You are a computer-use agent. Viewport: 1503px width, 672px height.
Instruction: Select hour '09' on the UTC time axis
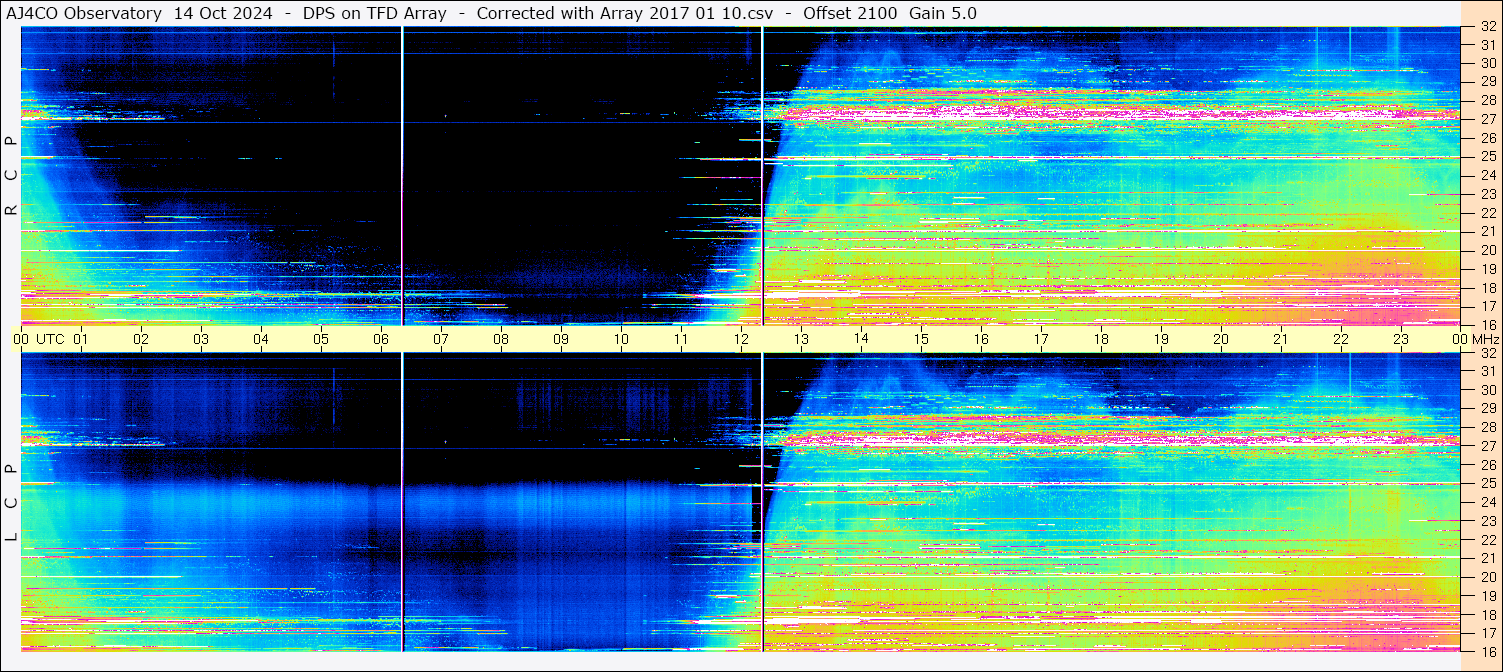(x=561, y=339)
